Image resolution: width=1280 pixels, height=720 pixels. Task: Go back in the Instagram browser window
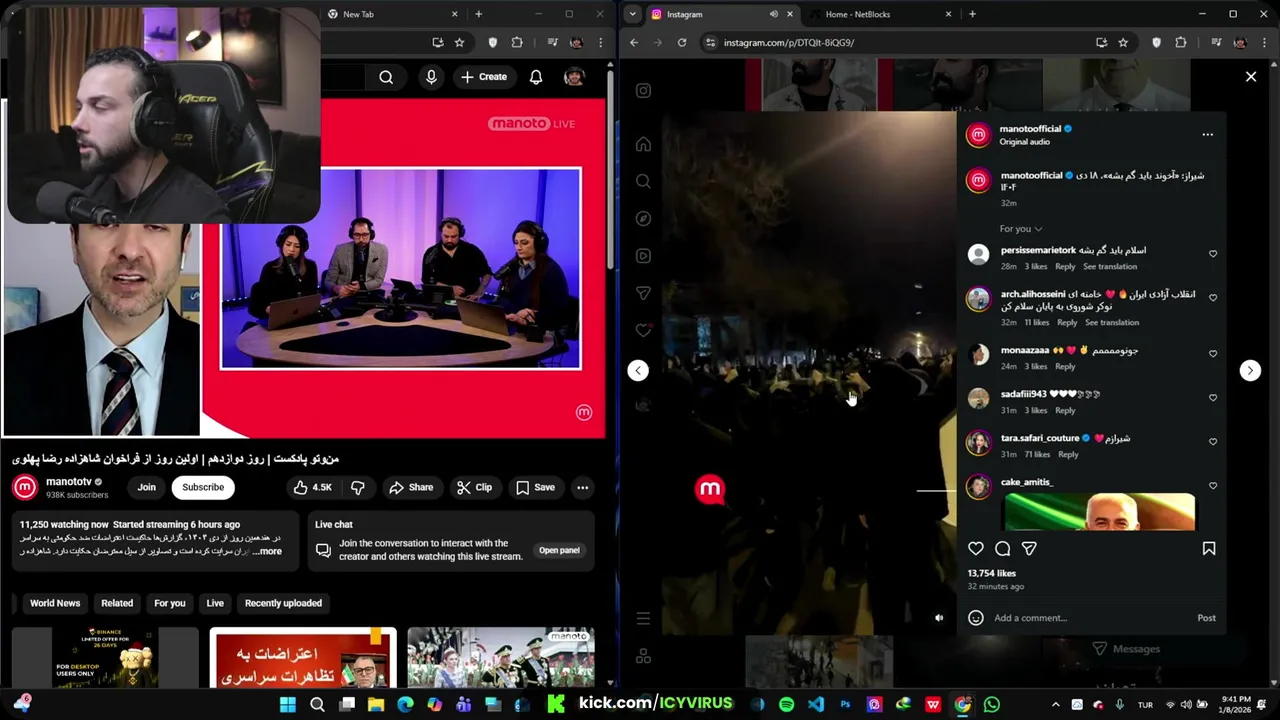pyautogui.click(x=634, y=43)
